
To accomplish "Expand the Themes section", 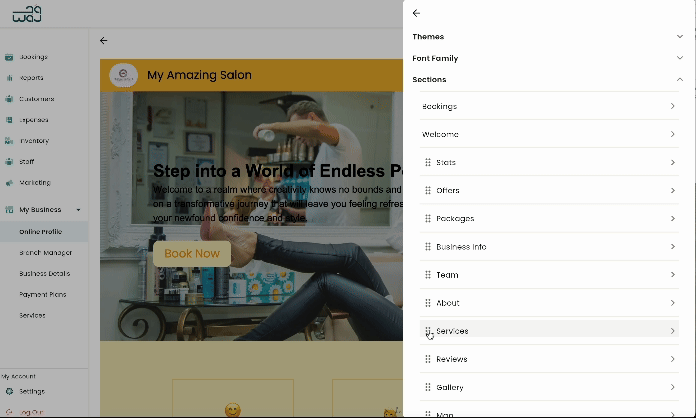I will [x=680, y=36].
